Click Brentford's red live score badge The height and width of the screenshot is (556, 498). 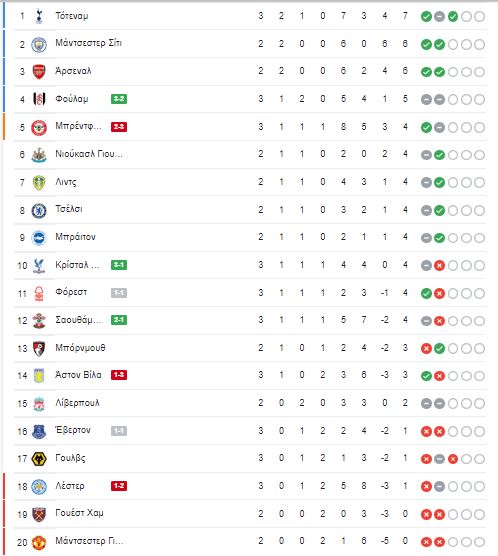[119, 127]
